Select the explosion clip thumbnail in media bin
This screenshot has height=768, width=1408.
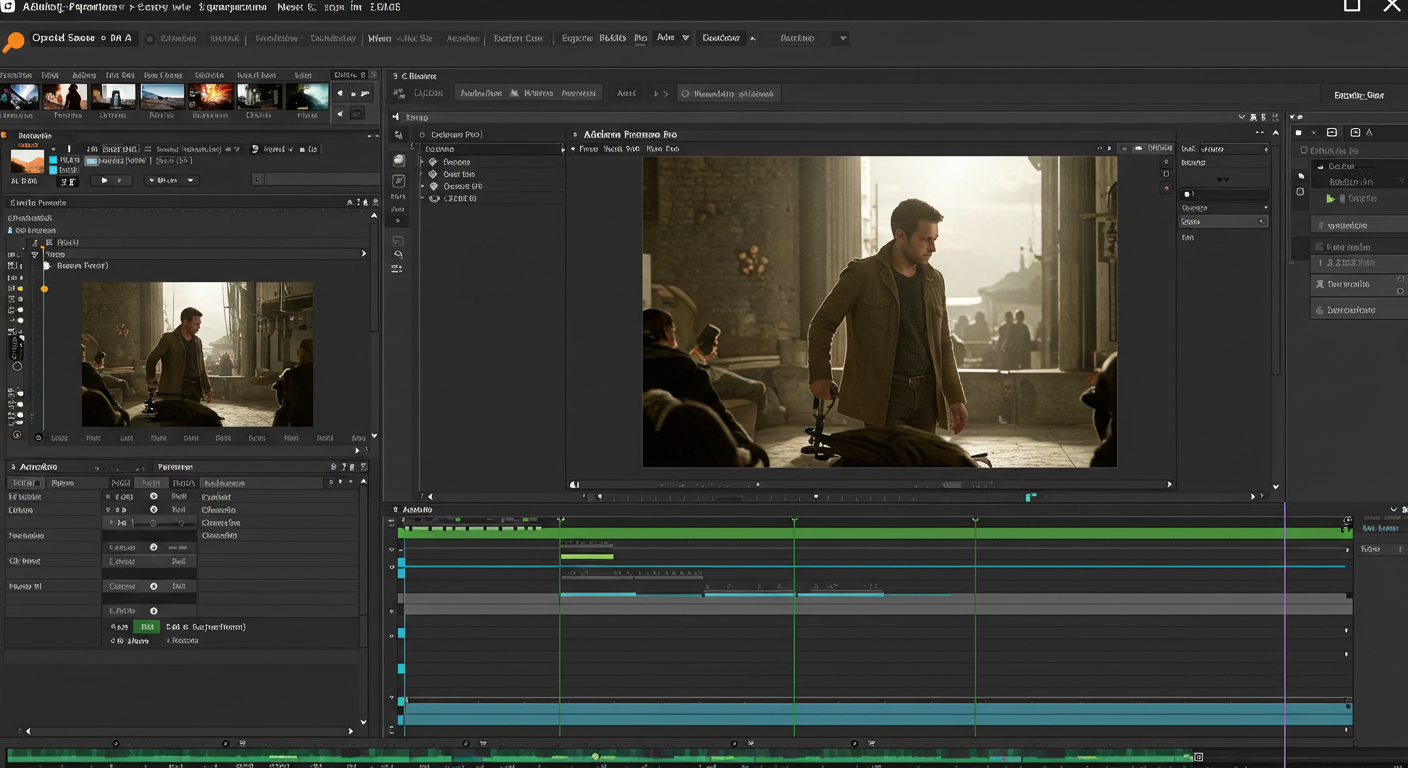(211, 96)
